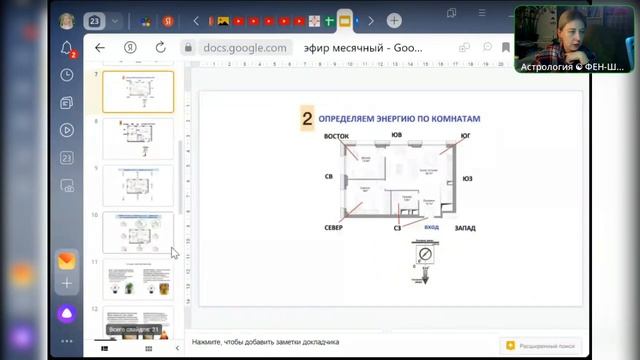
Task: Click the ЮЗ label on the slide
Action: point(467,179)
